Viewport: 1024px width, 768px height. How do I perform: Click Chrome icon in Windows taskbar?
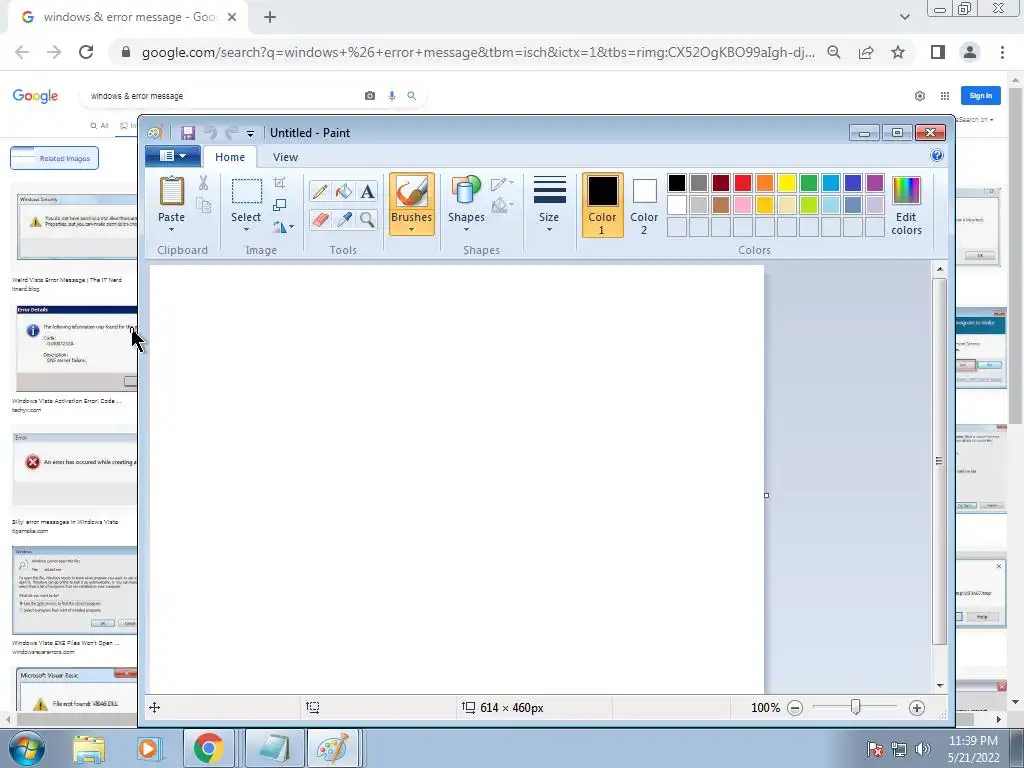click(208, 748)
